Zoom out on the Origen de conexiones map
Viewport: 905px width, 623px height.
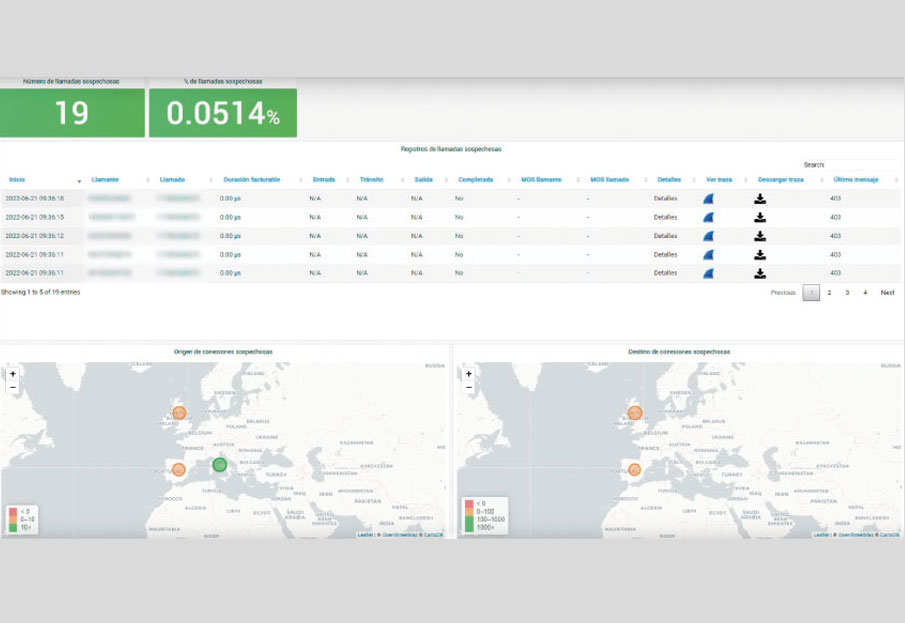[13, 387]
